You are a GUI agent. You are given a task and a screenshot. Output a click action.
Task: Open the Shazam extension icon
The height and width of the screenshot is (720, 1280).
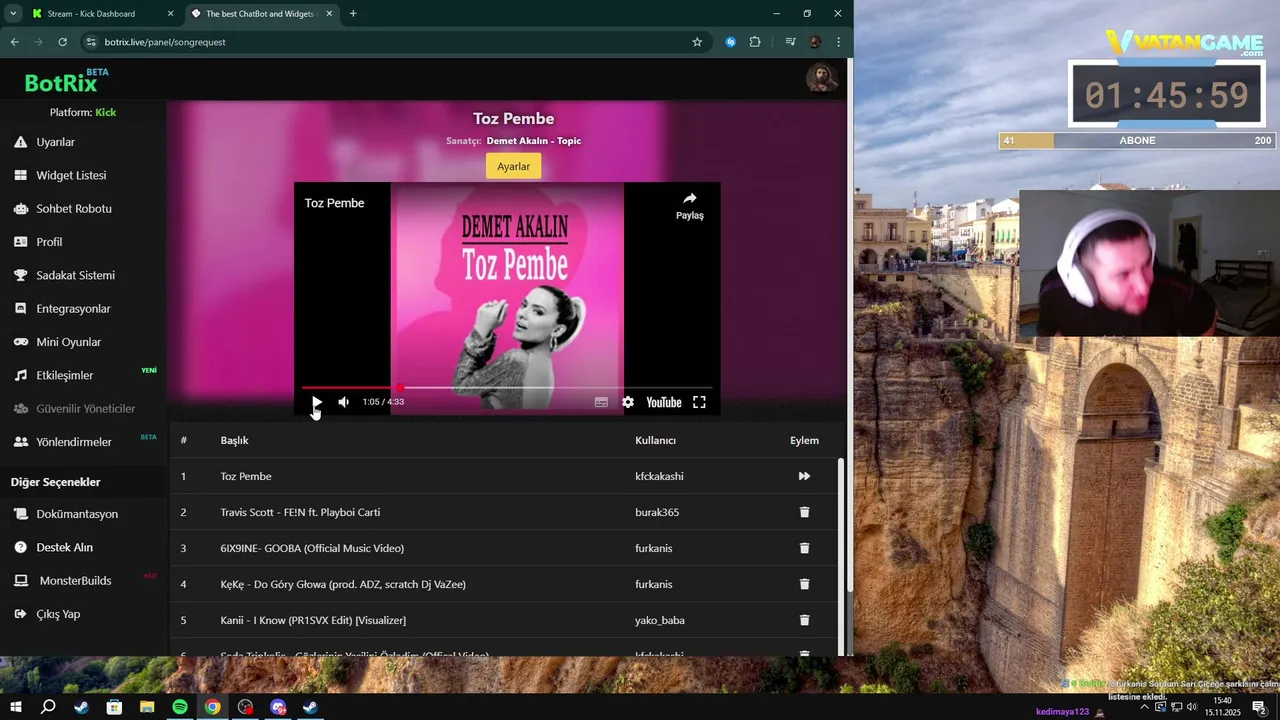pyautogui.click(x=731, y=42)
